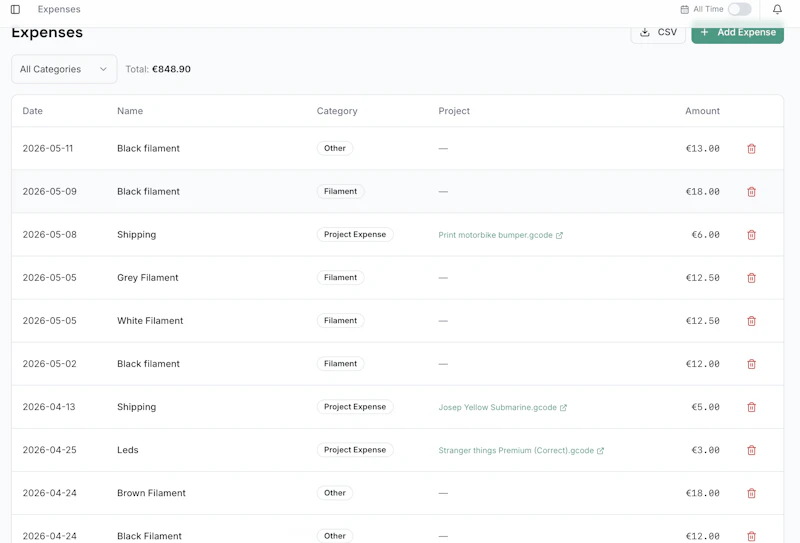
Task: Click the date 2026-04-13
Action: click(x=48, y=407)
